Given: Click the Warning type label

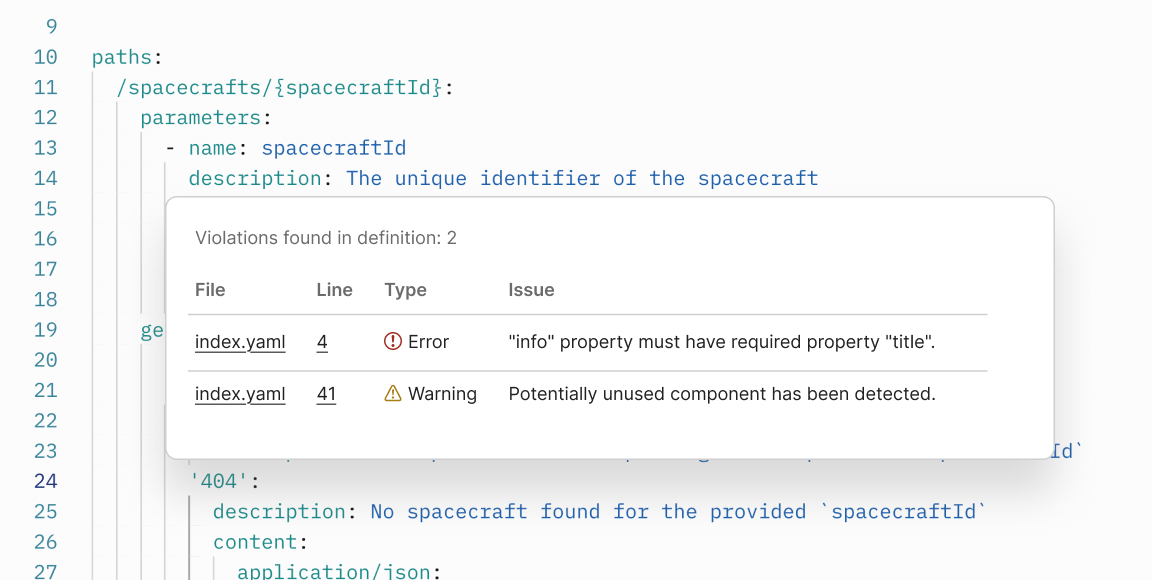Looking at the screenshot, I should pyautogui.click(x=442, y=394).
